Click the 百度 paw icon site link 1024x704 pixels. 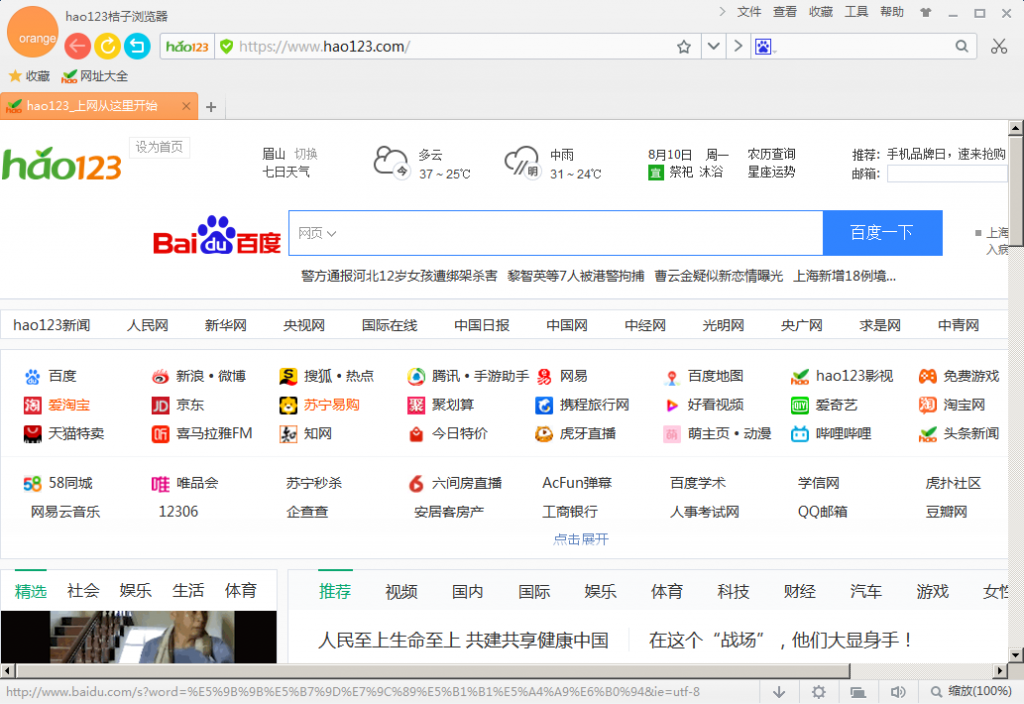(x=33, y=377)
